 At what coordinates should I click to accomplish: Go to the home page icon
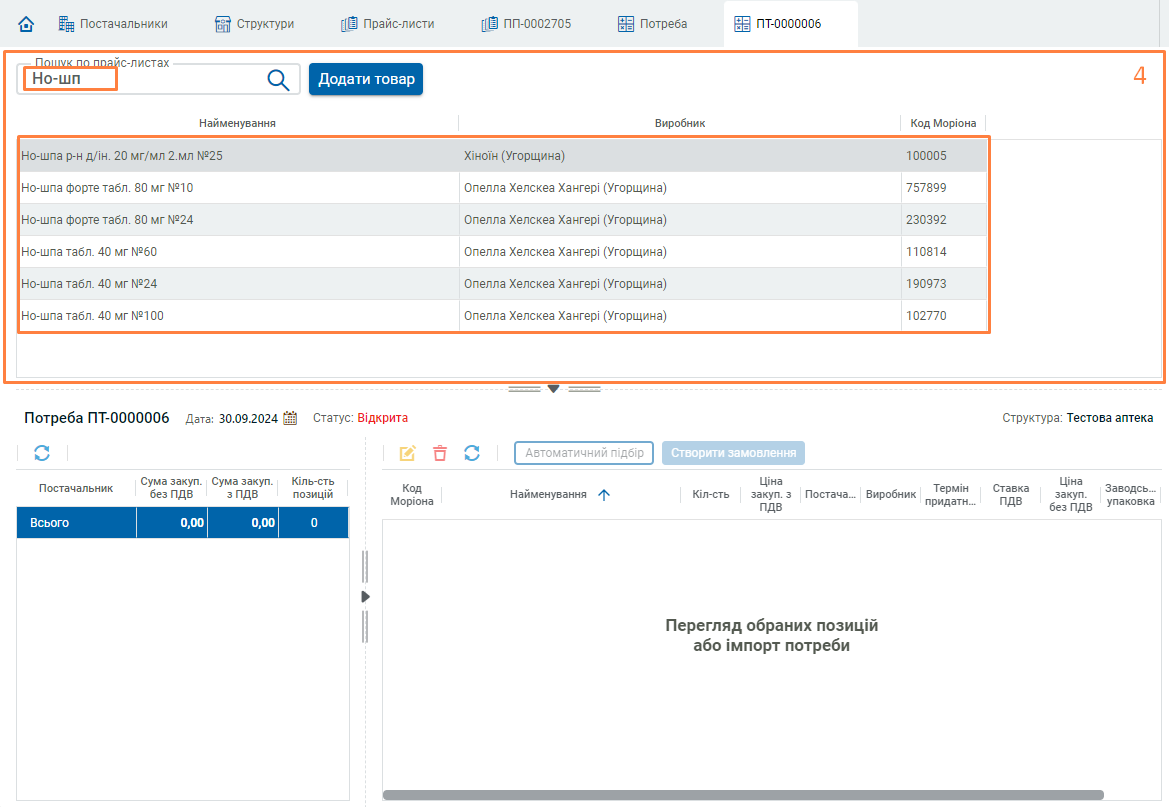(26, 24)
